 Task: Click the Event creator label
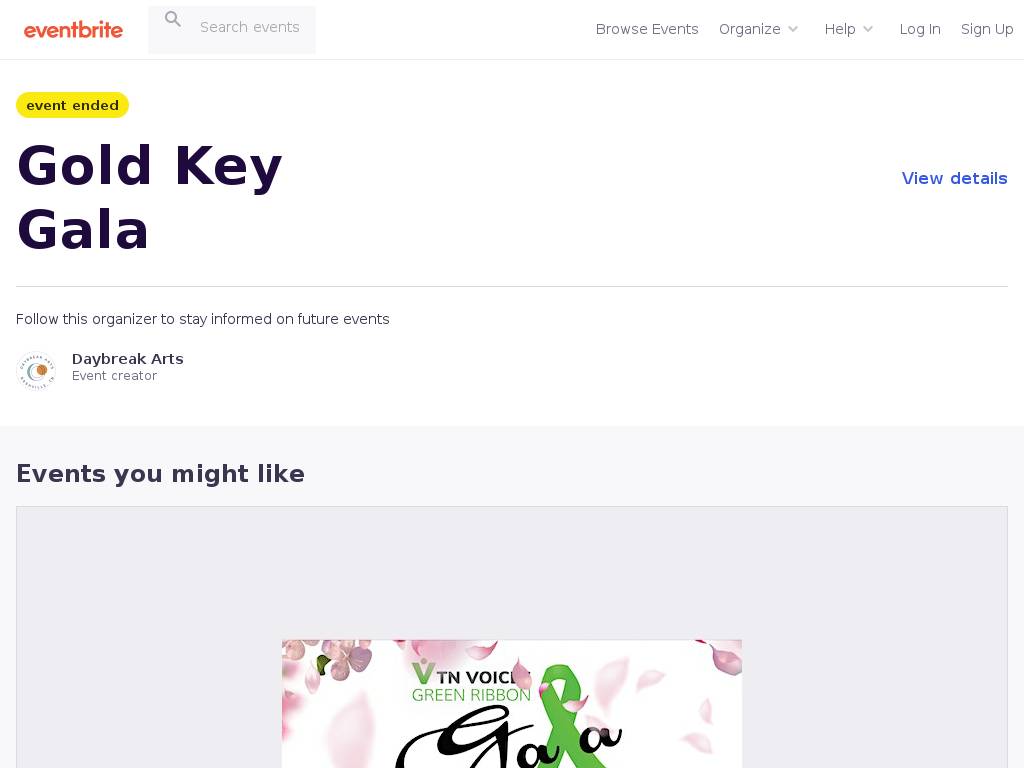coord(114,376)
